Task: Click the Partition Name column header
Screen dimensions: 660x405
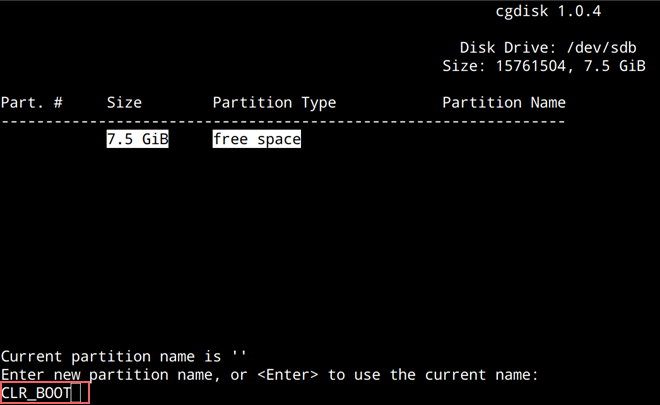Action: pyautogui.click(x=504, y=102)
